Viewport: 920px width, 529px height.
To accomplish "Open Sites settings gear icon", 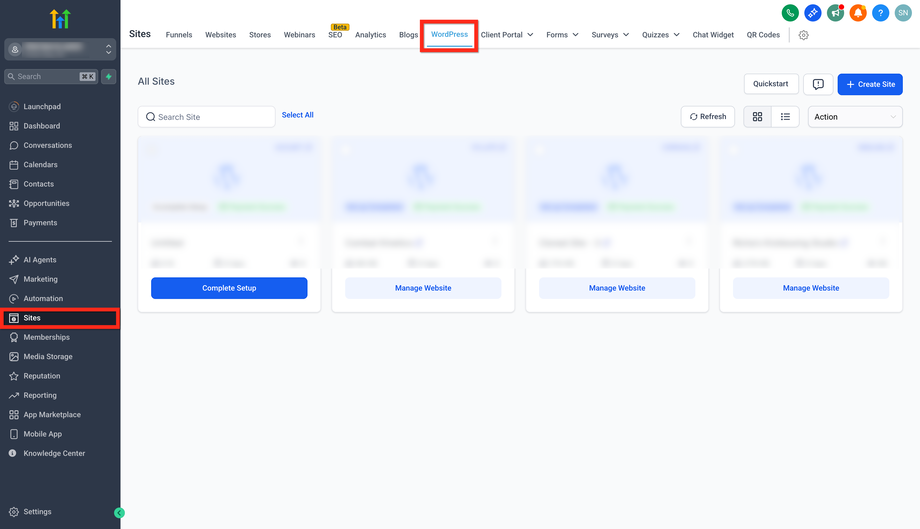I will tap(804, 35).
